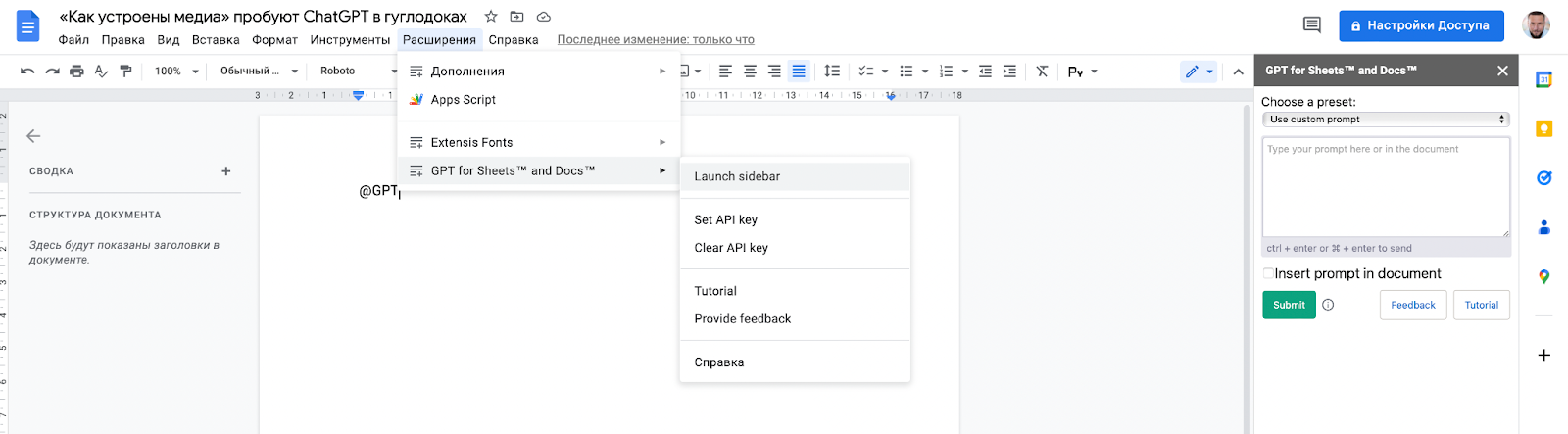Expand Extensis Fonts submenu

pyautogui.click(x=539, y=143)
